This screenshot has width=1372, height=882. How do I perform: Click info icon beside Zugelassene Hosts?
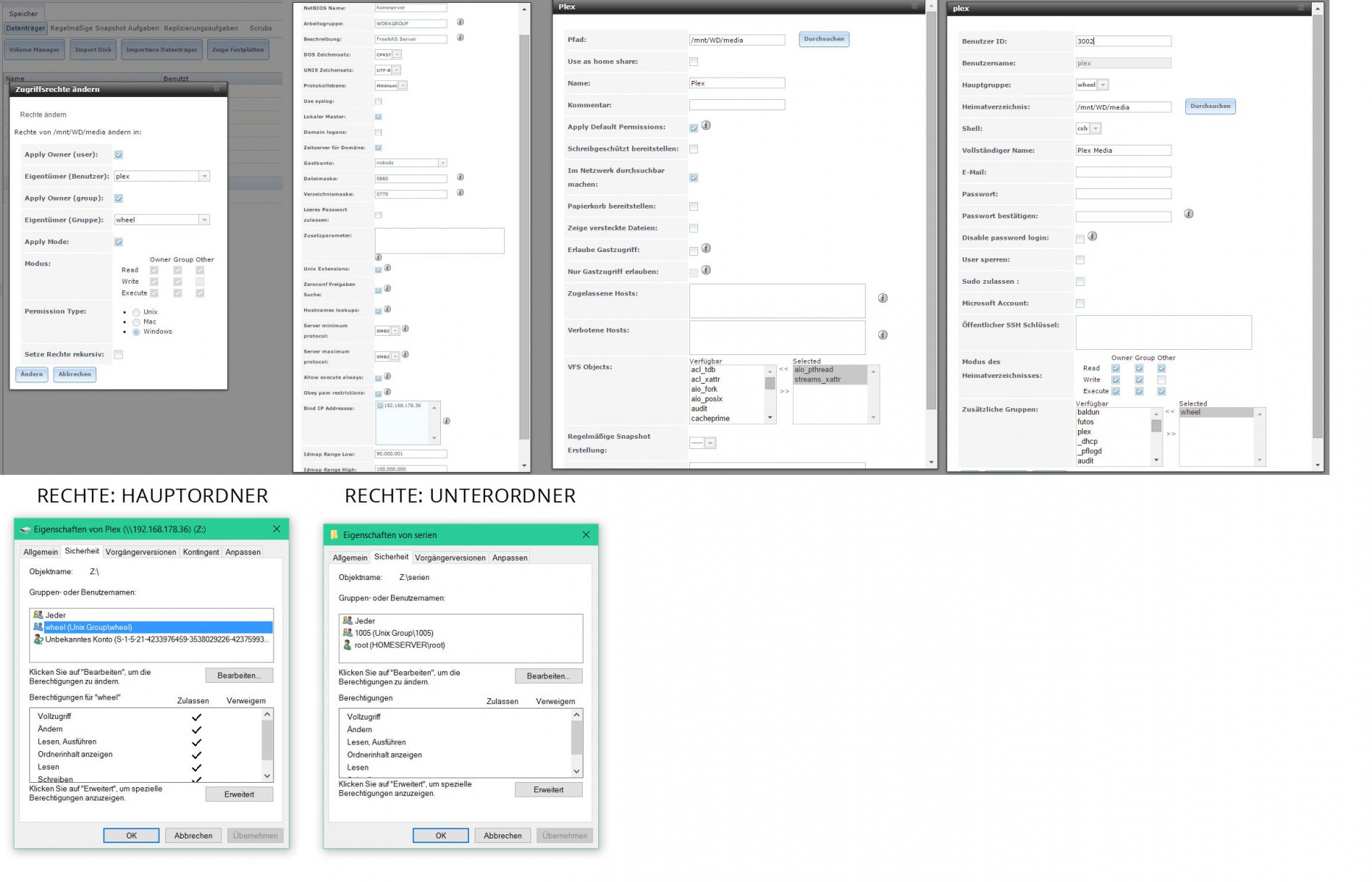883,298
